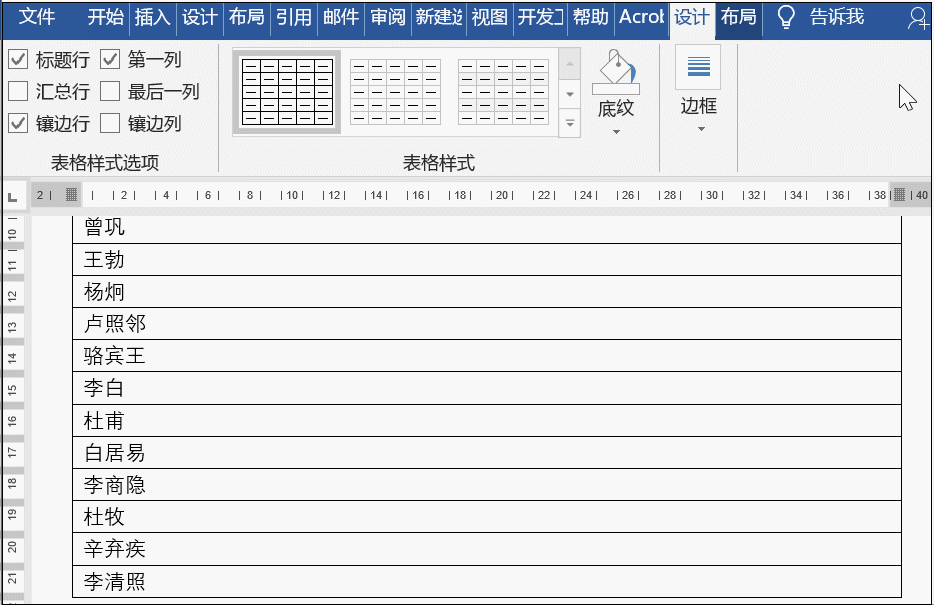Open the Acrobat ribbon tab

pos(641,17)
